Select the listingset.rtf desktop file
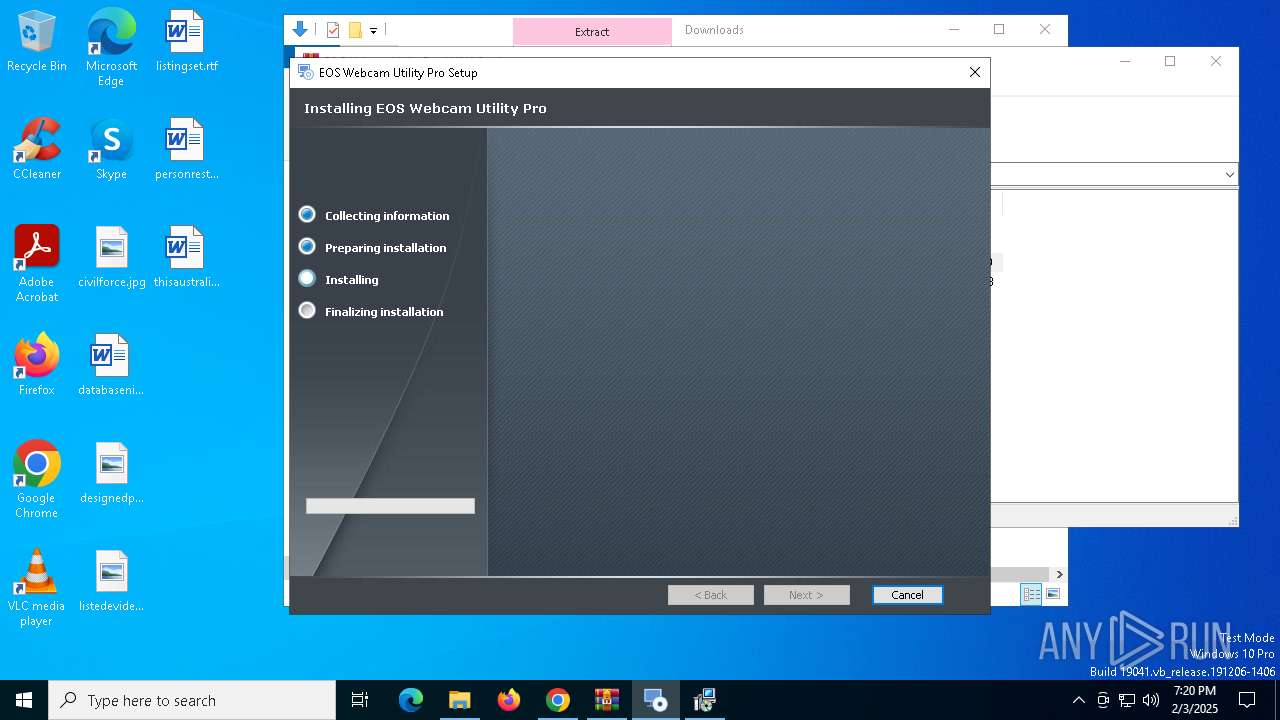 [186, 42]
